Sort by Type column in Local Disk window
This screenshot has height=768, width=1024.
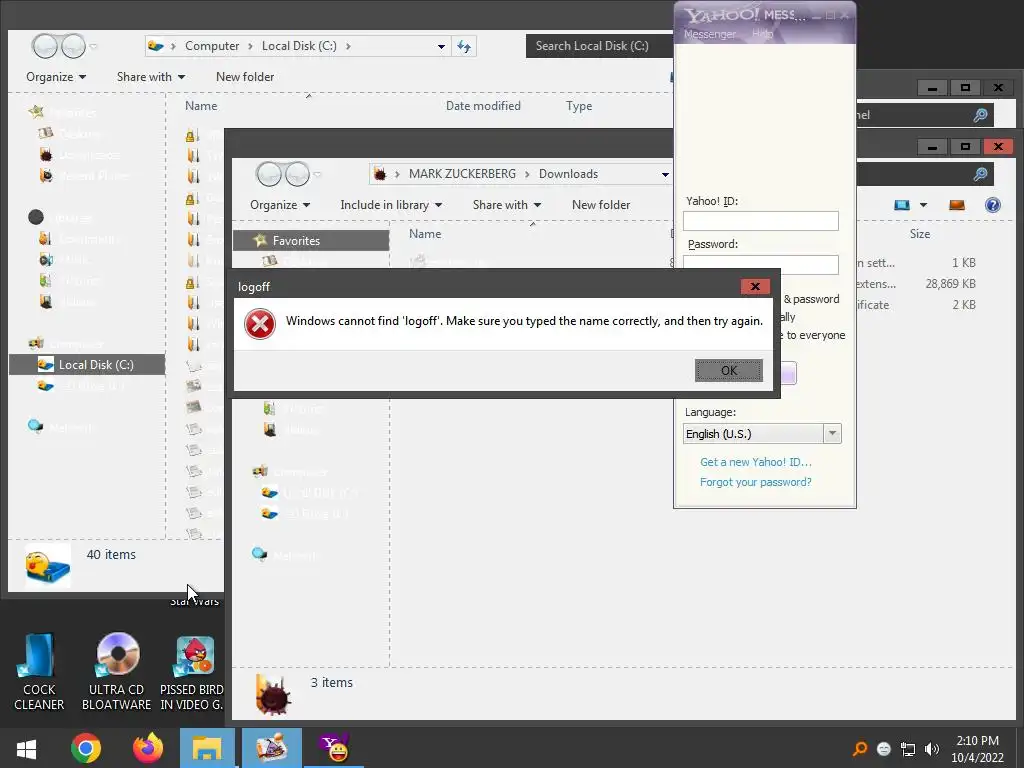click(579, 106)
